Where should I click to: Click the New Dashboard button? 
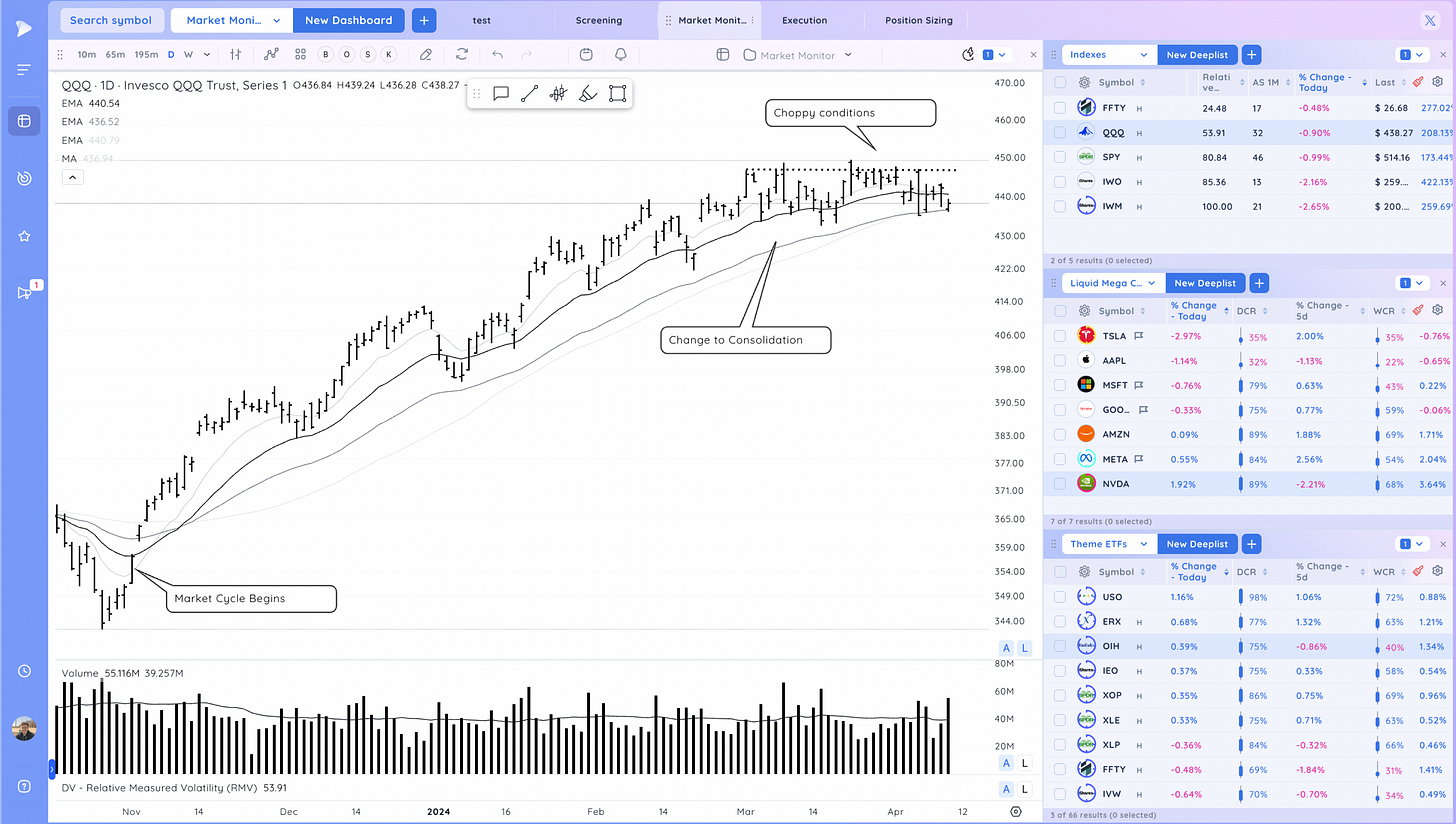349,20
